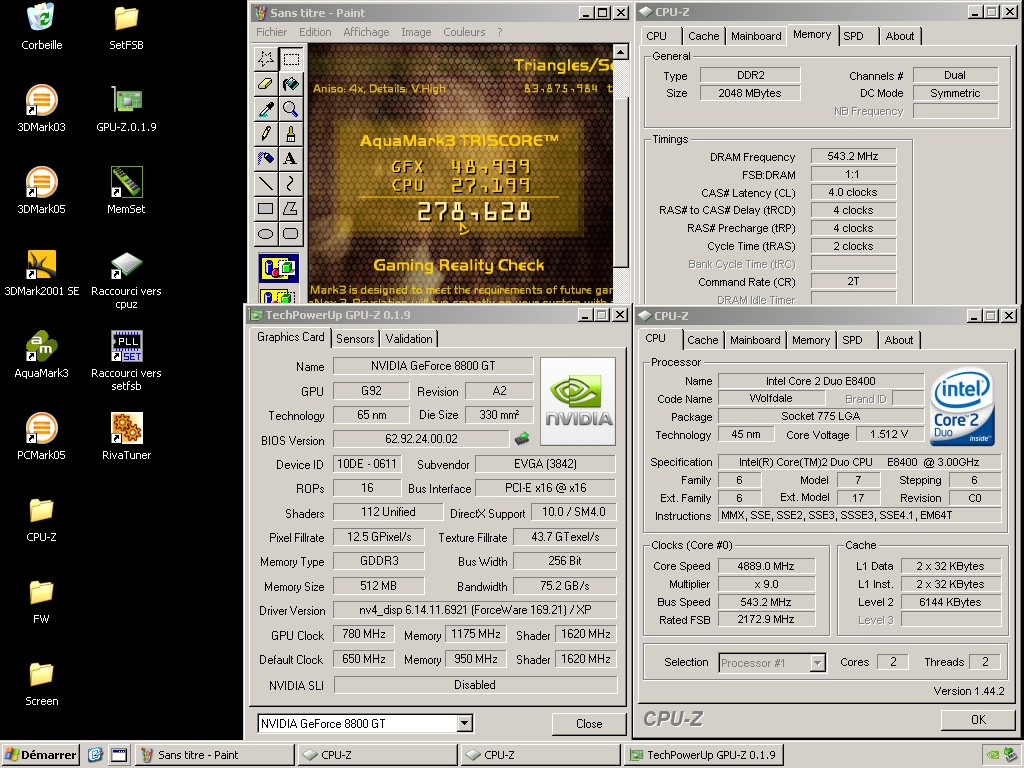The height and width of the screenshot is (768, 1024).
Task: Select the Magnifier tool in Paint
Action: coord(291,108)
